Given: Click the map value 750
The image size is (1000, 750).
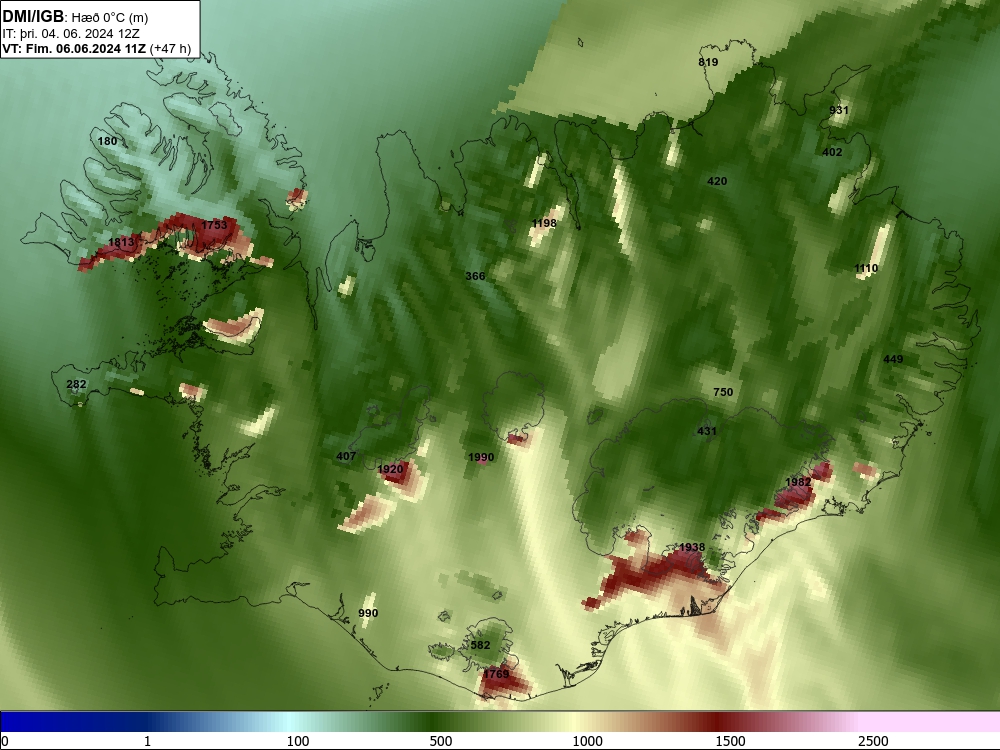Looking at the screenshot, I should 723,392.
